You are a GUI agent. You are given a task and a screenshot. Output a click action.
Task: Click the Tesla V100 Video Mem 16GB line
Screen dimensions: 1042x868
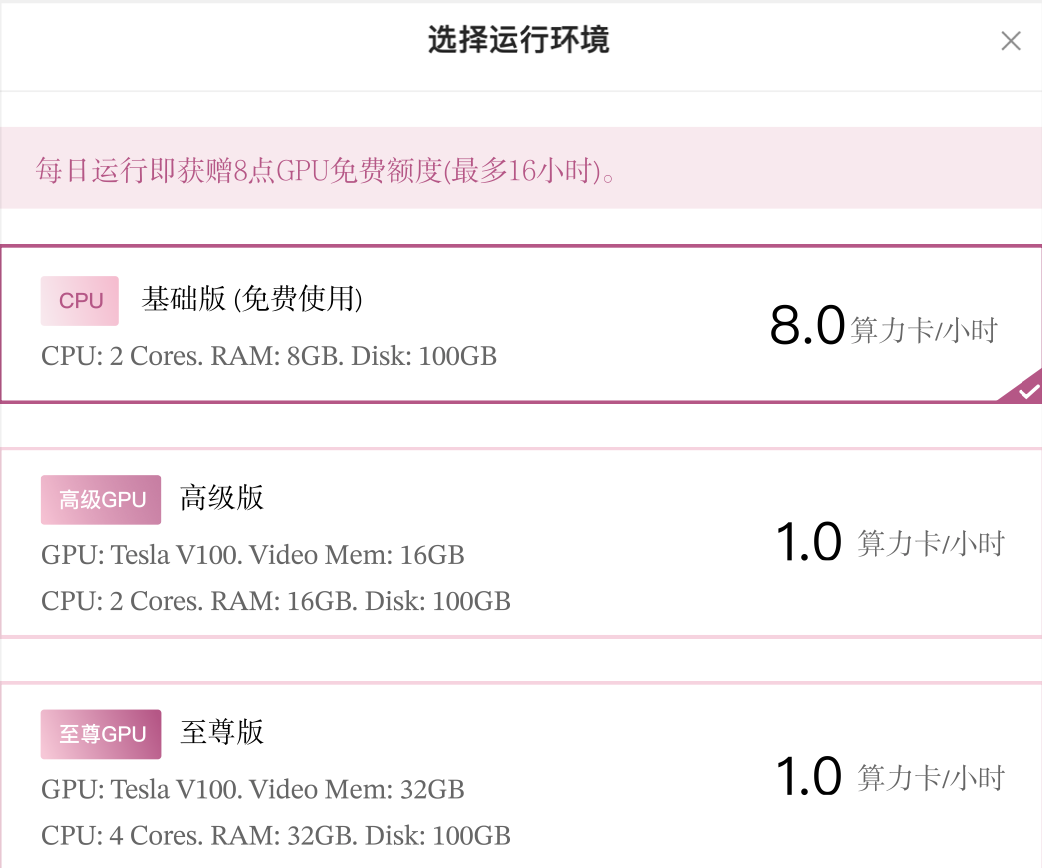[x=253, y=555]
